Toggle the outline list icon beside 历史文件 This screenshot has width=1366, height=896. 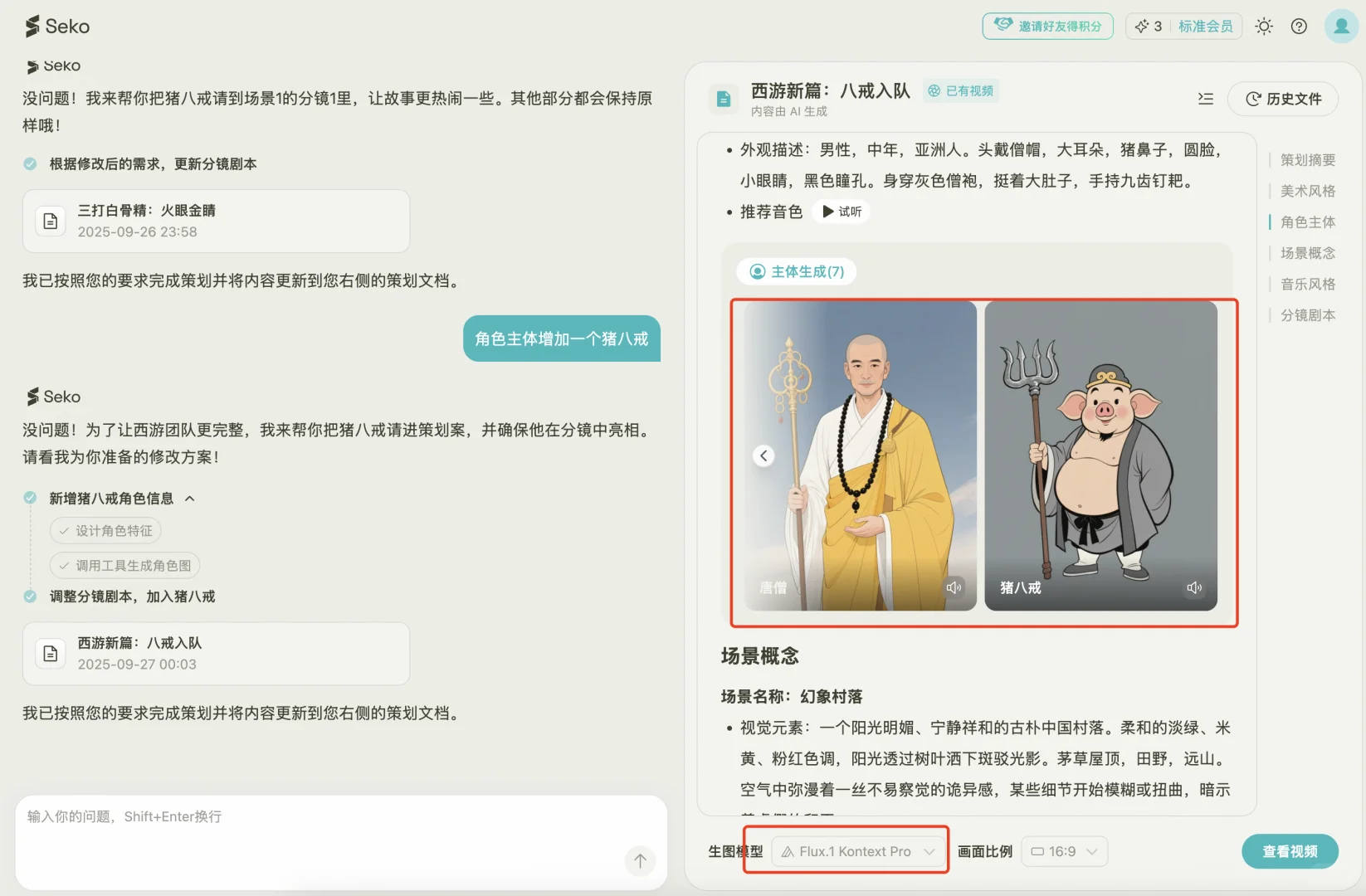point(1206,99)
